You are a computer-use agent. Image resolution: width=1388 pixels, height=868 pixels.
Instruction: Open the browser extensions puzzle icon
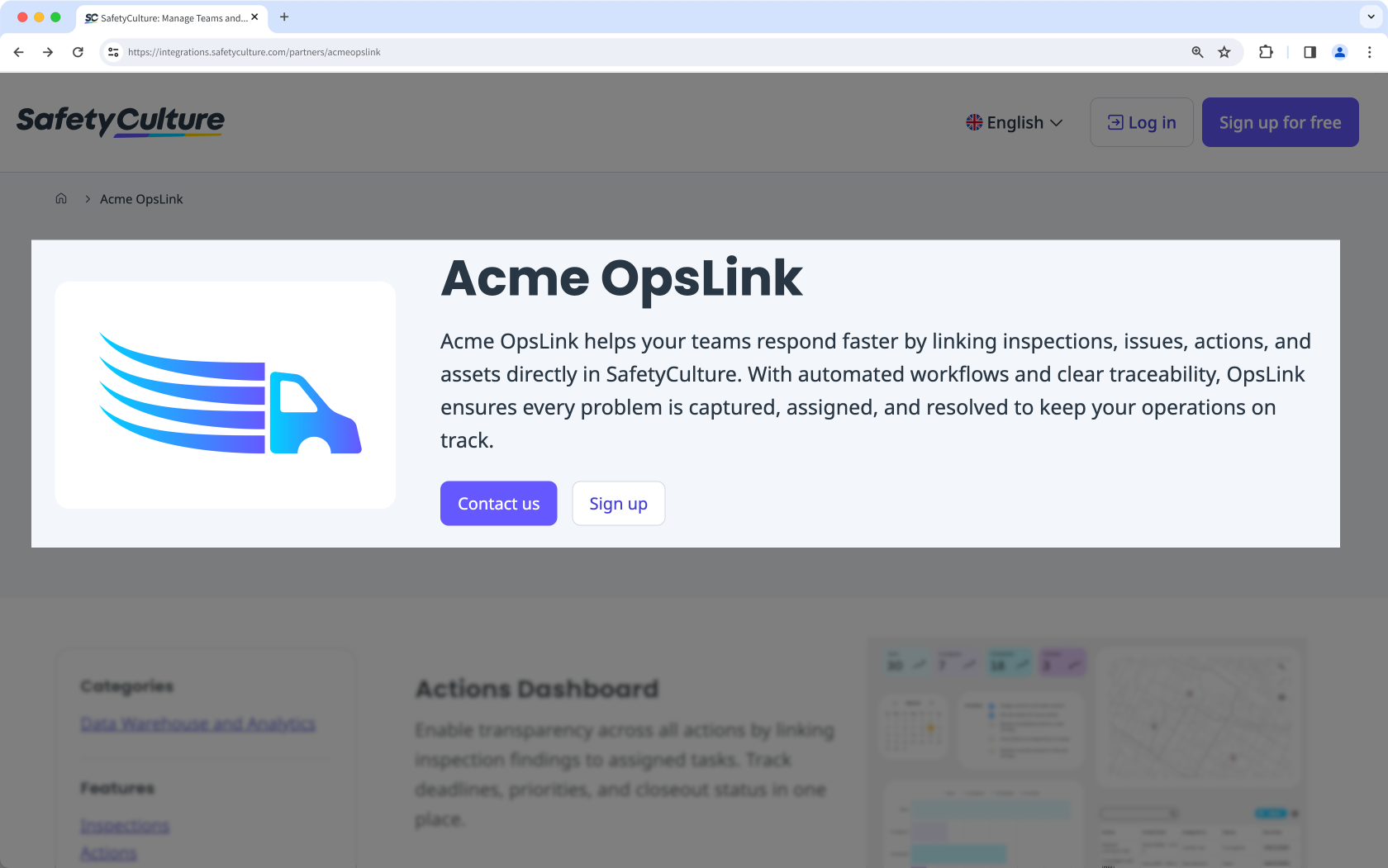[x=1266, y=52]
